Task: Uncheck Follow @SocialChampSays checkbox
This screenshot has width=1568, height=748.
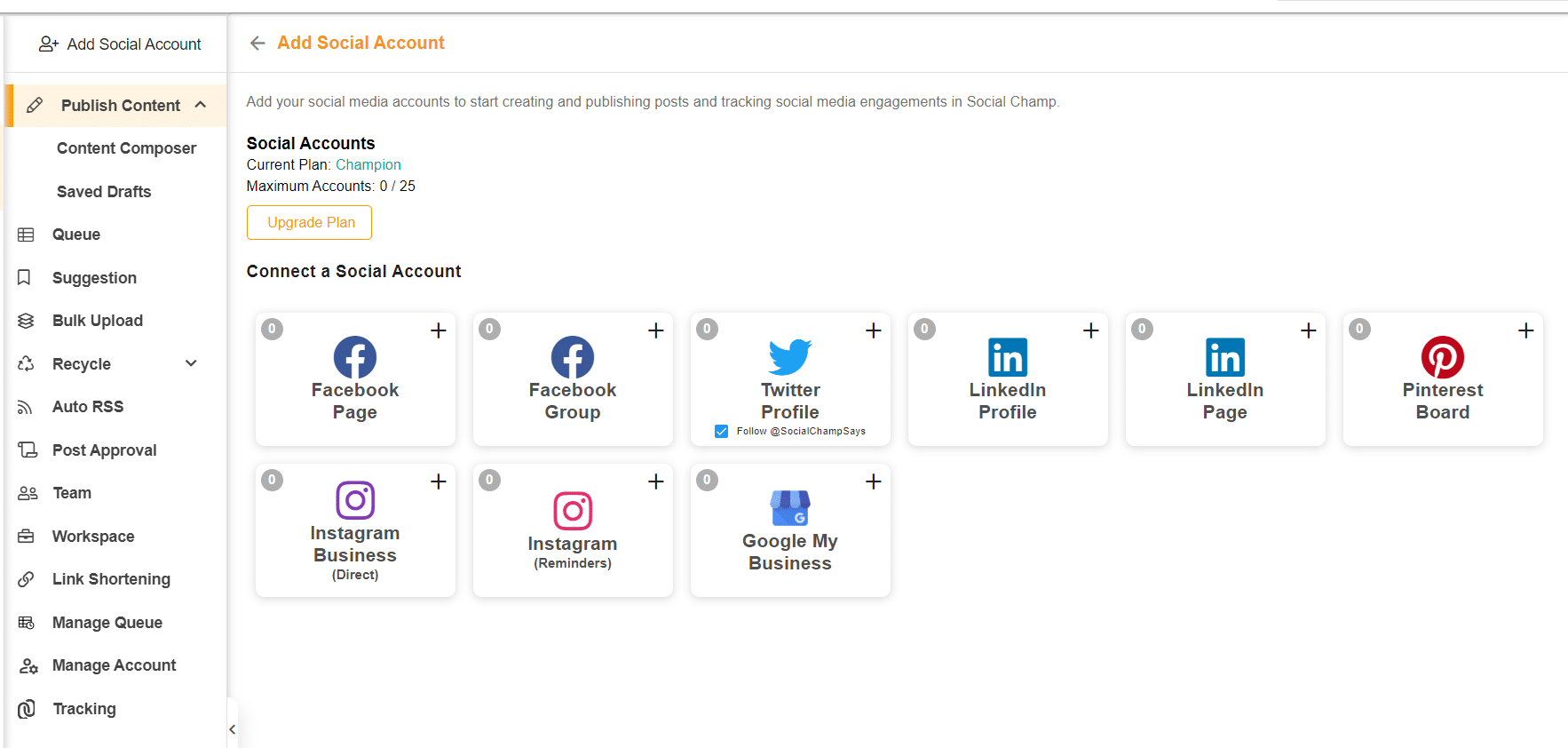Action: click(721, 431)
